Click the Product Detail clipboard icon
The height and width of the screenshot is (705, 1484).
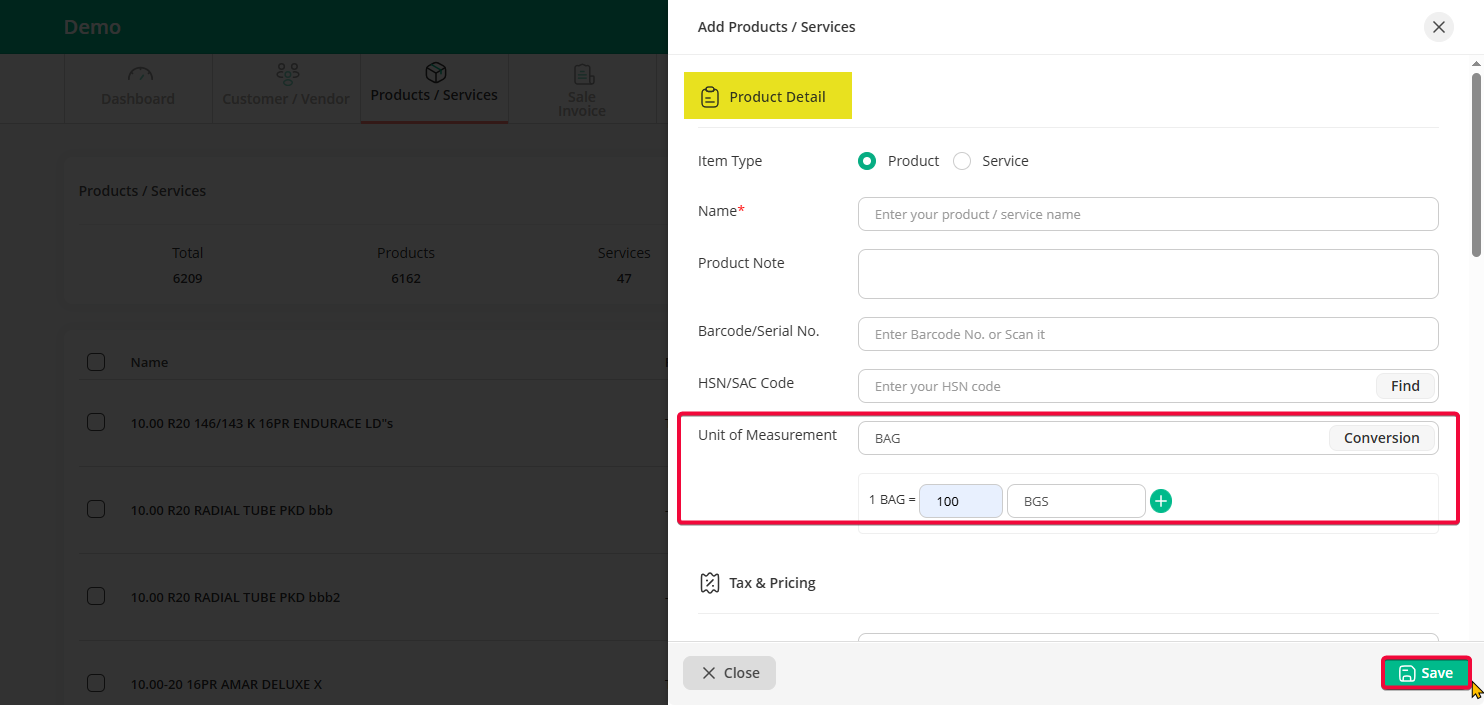(710, 97)
